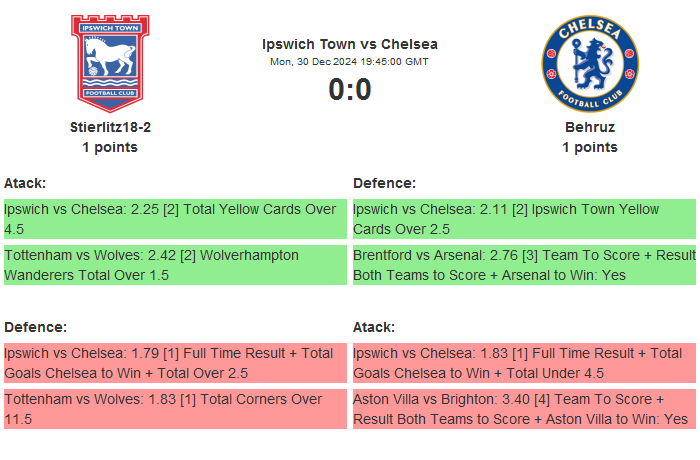Click the top-right Defence heading
700x460 pixels.
point(384,183)
